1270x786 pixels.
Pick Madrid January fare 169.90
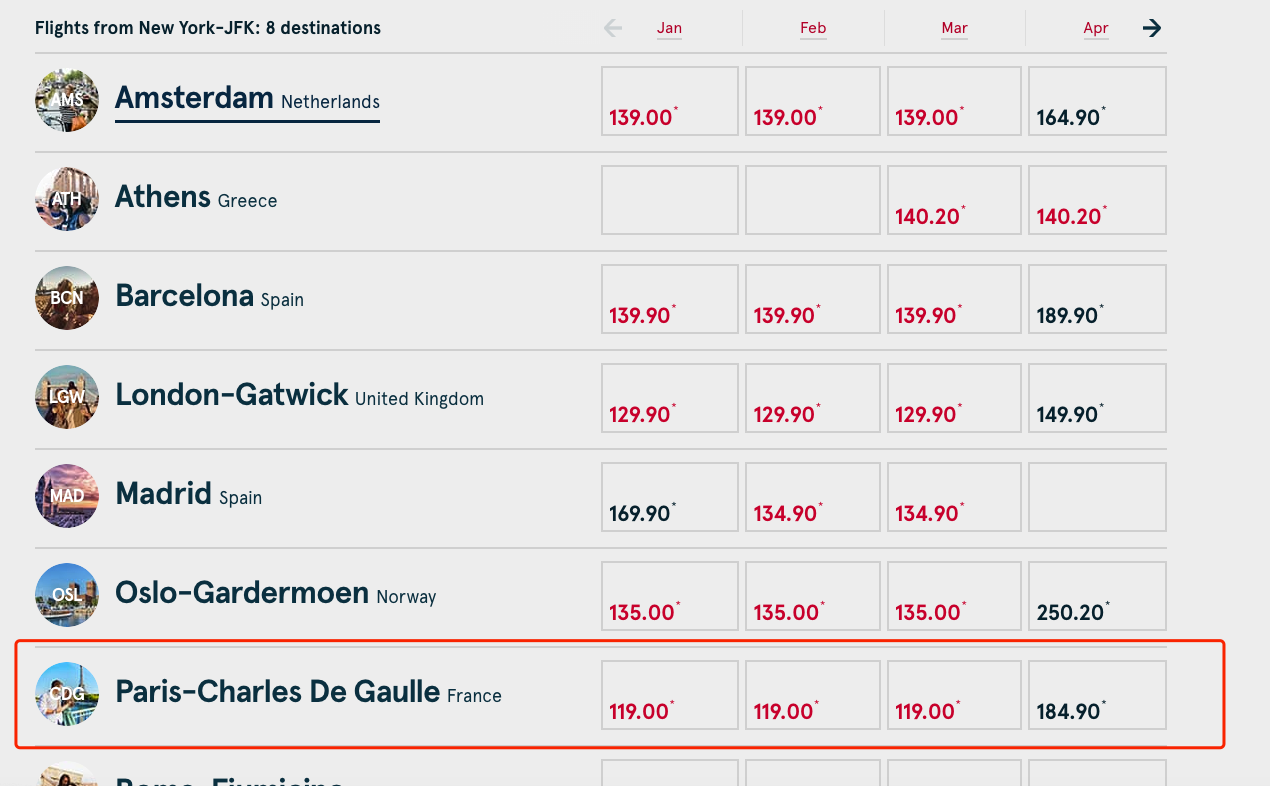coord(670,497)
